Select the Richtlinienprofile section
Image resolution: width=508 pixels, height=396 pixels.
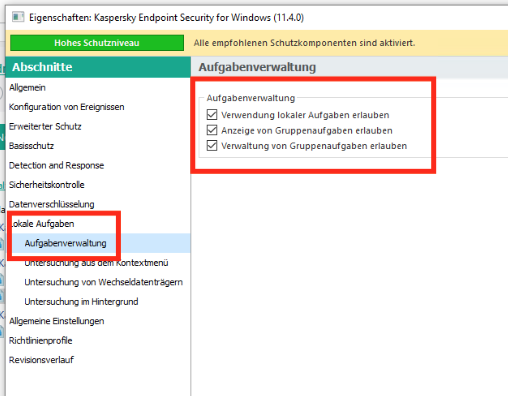click(41, 340)
